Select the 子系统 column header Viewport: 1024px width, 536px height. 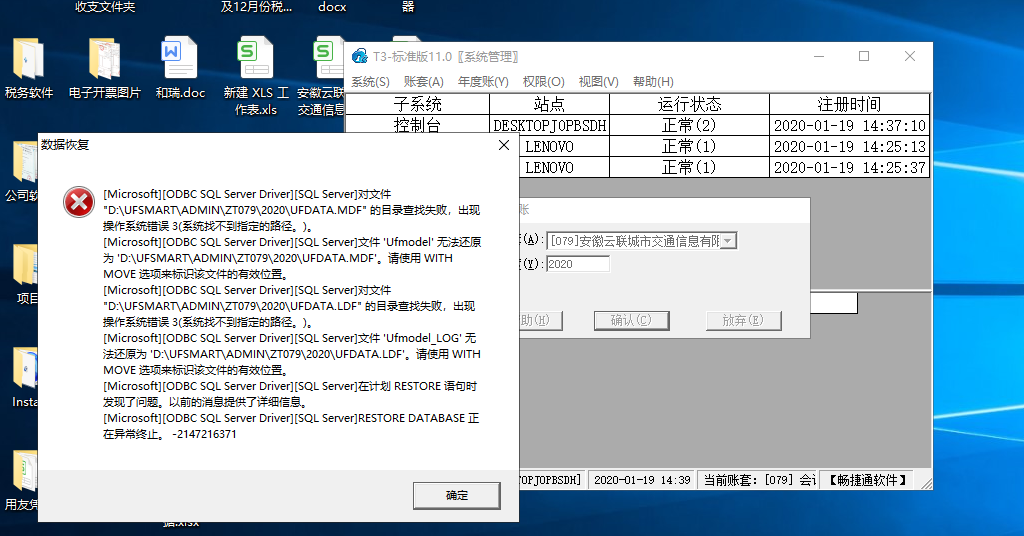pyautogui.click(x=417, y=104)
